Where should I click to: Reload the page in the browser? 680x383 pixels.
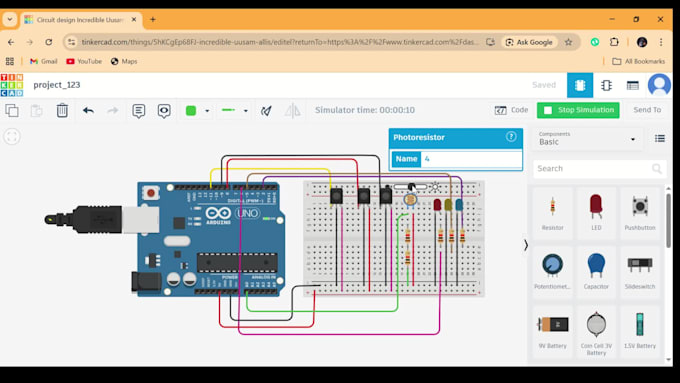point(49,42)
